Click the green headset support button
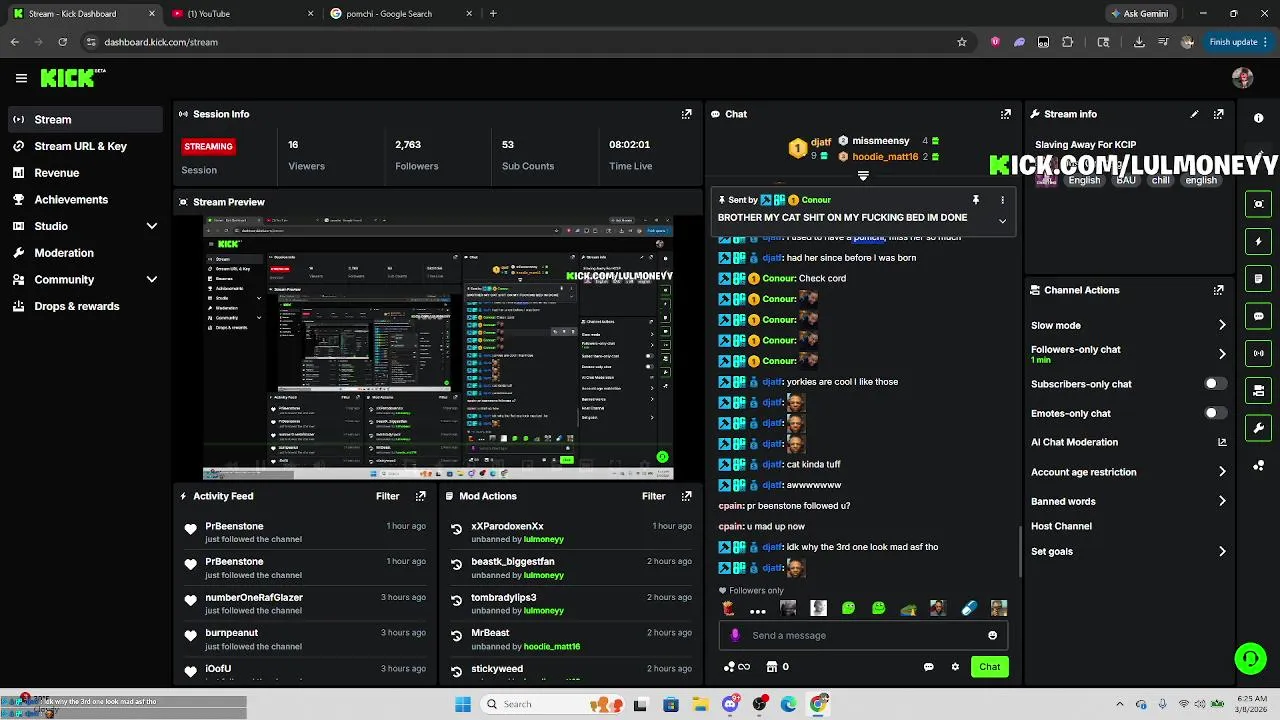The width and height of the screenshot is (1280, 720). 1250,658
